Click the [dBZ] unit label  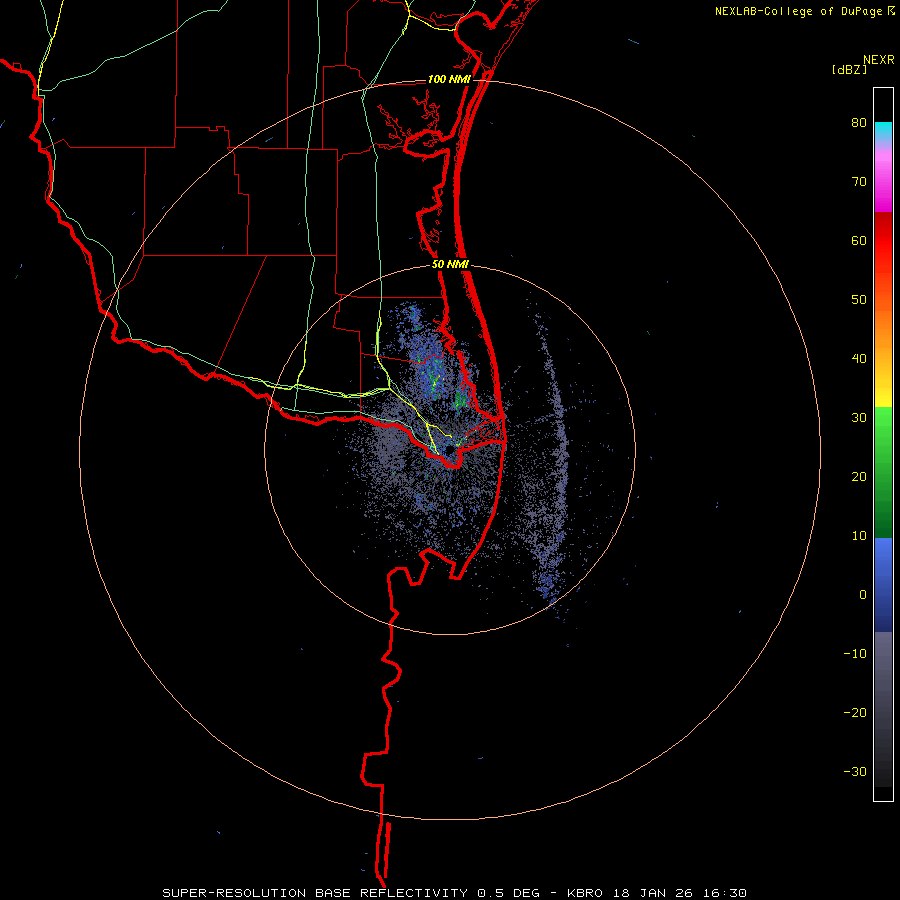pyautogui.click(x=849, y=69)
